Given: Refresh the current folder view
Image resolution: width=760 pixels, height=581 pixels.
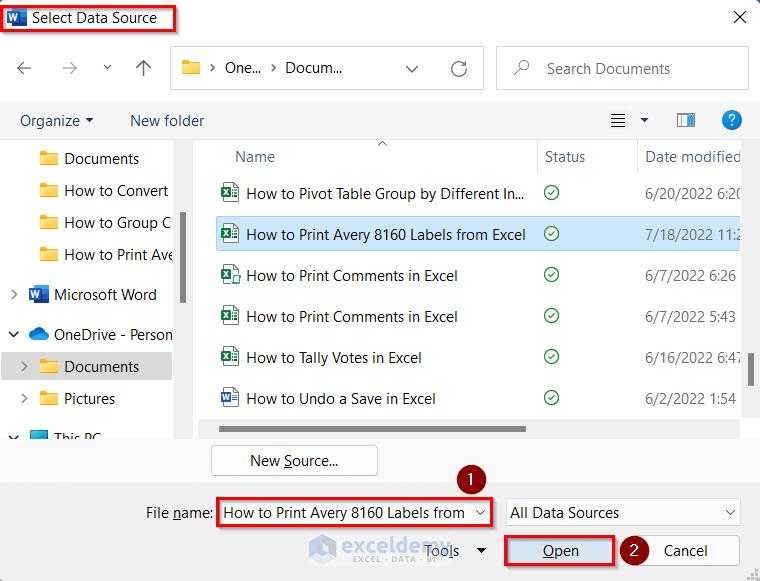Looking at the screenshot, I should click(459, 68).
